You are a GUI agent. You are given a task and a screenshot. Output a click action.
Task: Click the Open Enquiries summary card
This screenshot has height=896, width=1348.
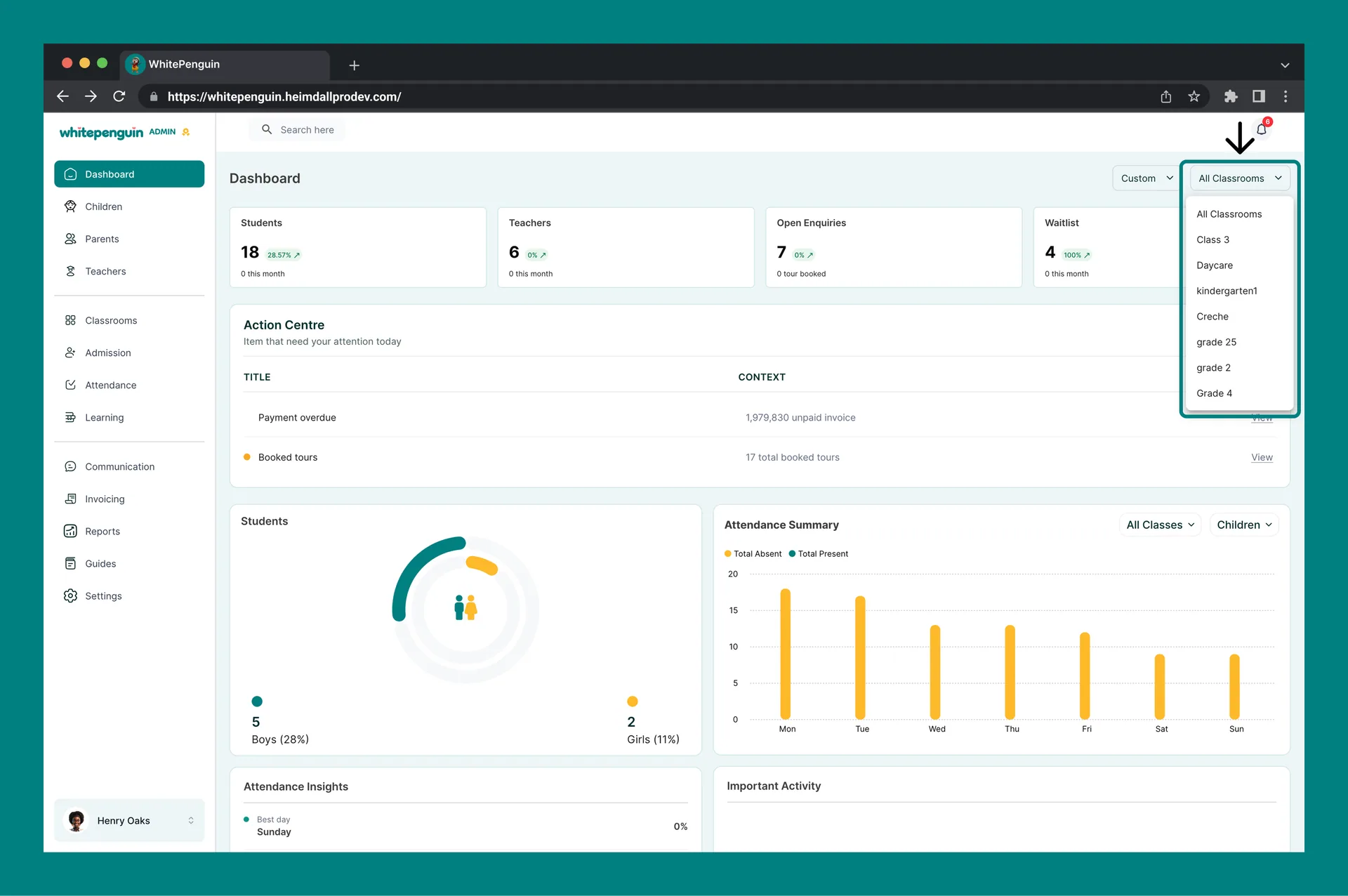point(894,247)
